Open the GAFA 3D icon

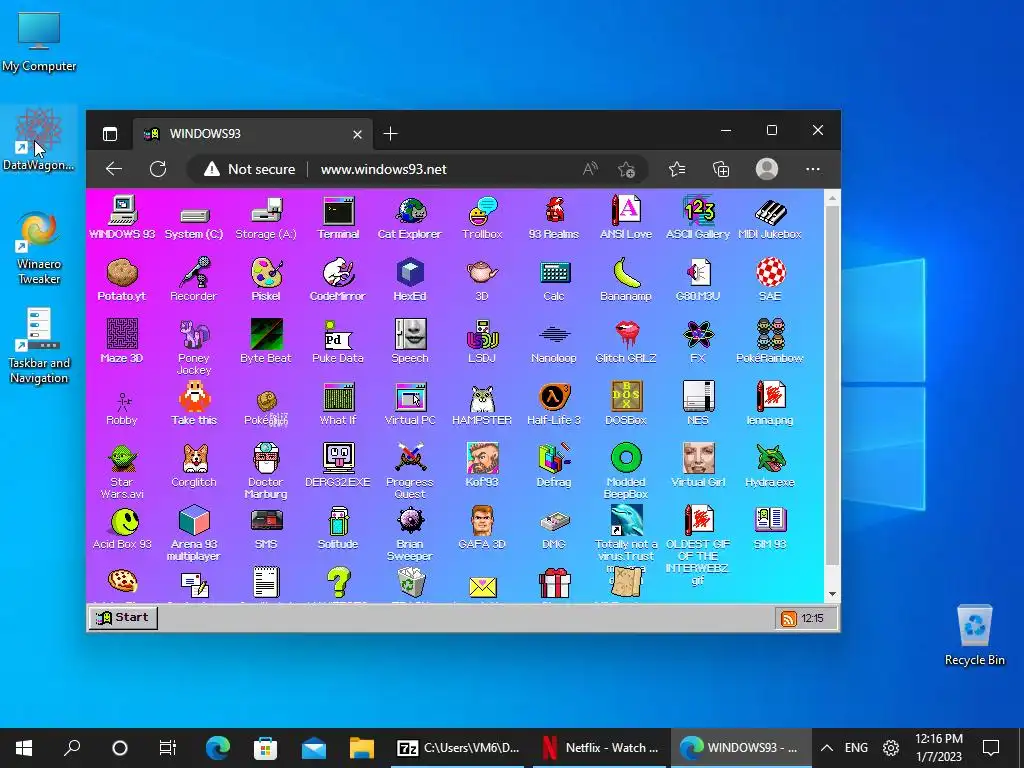[482, 528]
